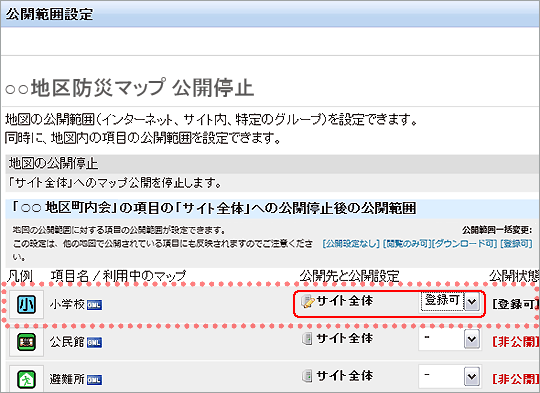Click the 公民館 legend icon
This screenshot has height=393, width=540.
(27, 342)
